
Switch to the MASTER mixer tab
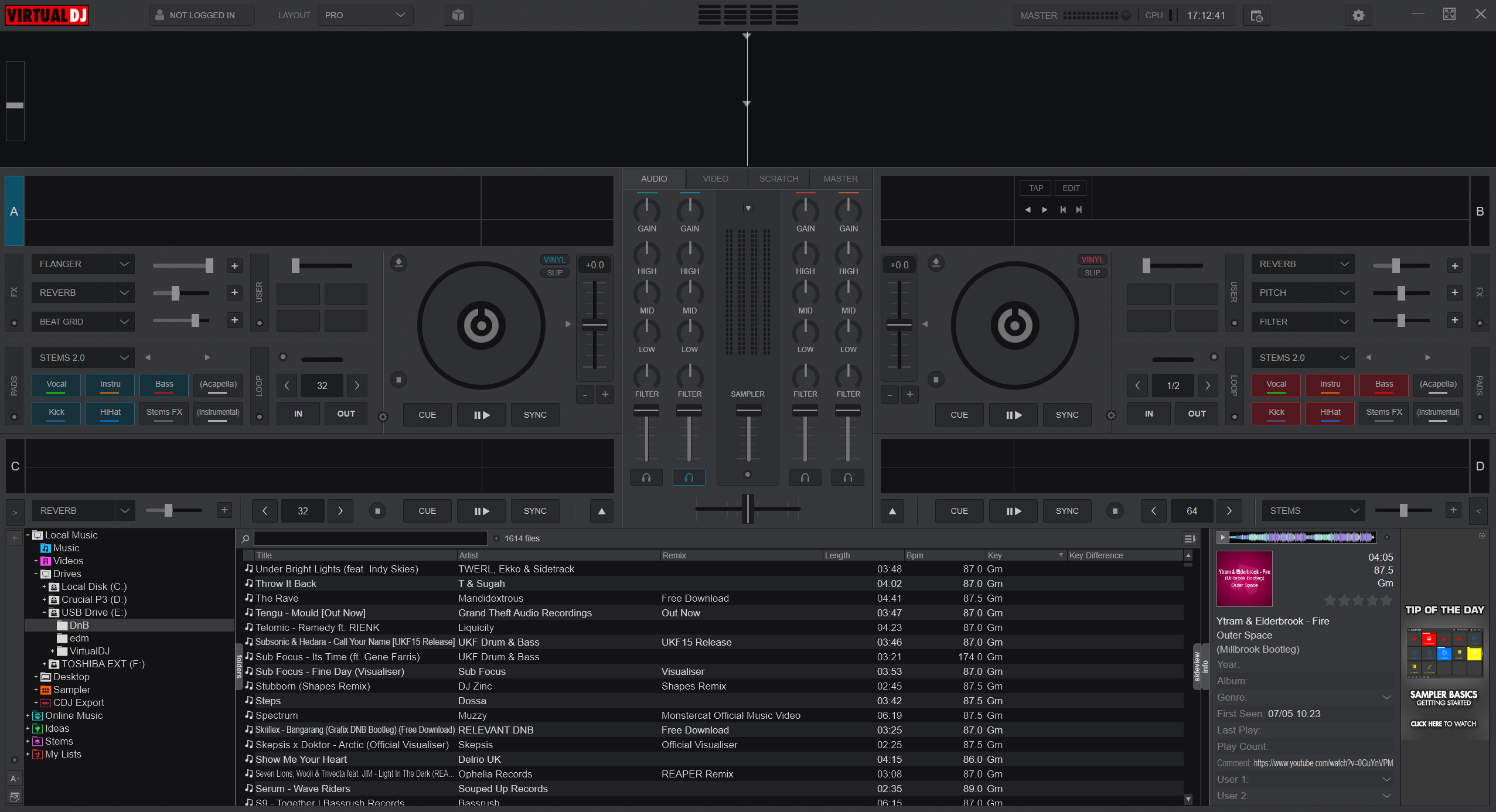click(x=840, y=179)
